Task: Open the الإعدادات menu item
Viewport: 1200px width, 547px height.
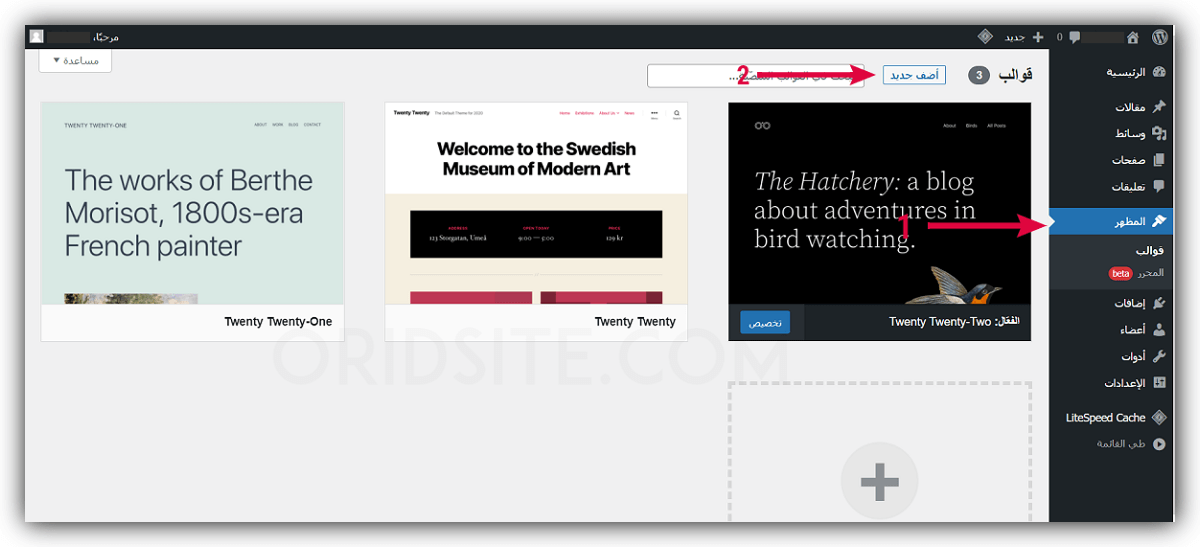Action: click(x=1112, y=383)
